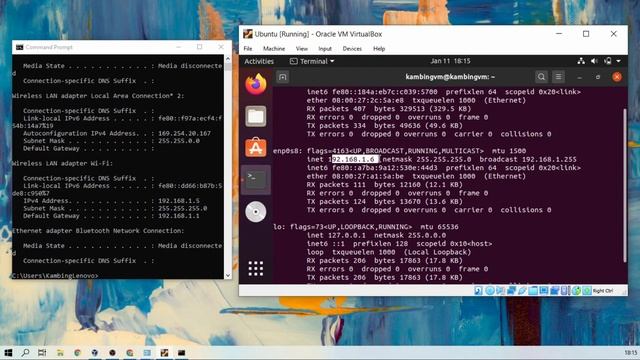Open the optical disc icon in the dock
Viewport: 640px width, 360px height.
(x=256, y=211)
